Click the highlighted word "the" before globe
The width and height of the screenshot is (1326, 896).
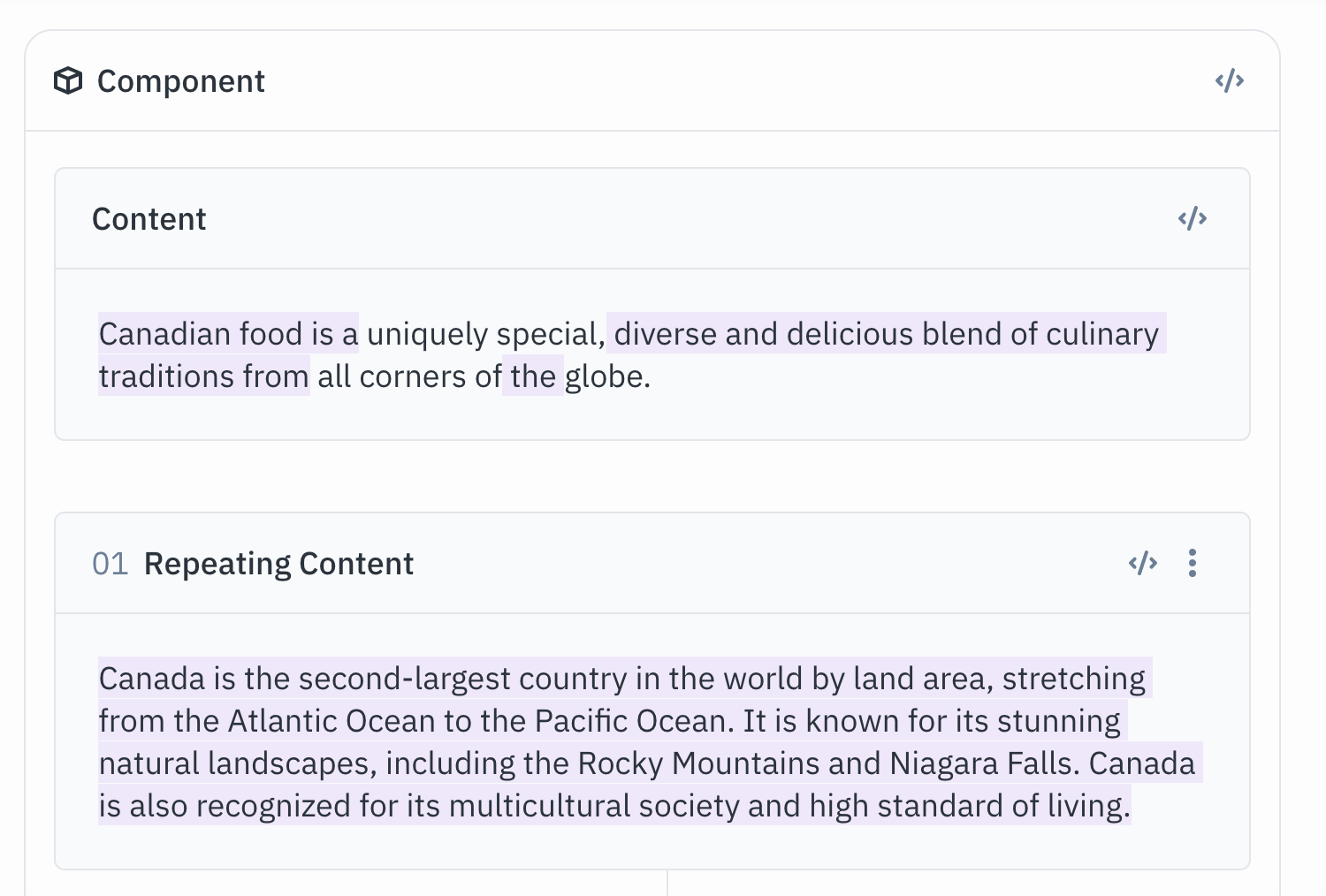coord(533,376)
